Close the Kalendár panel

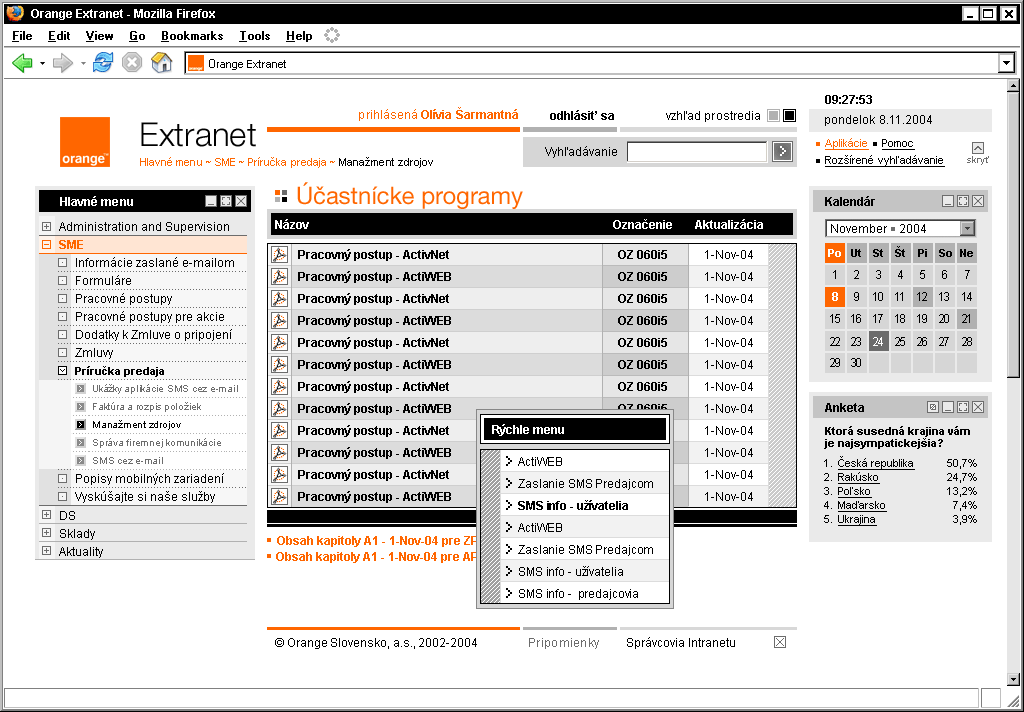978,201
